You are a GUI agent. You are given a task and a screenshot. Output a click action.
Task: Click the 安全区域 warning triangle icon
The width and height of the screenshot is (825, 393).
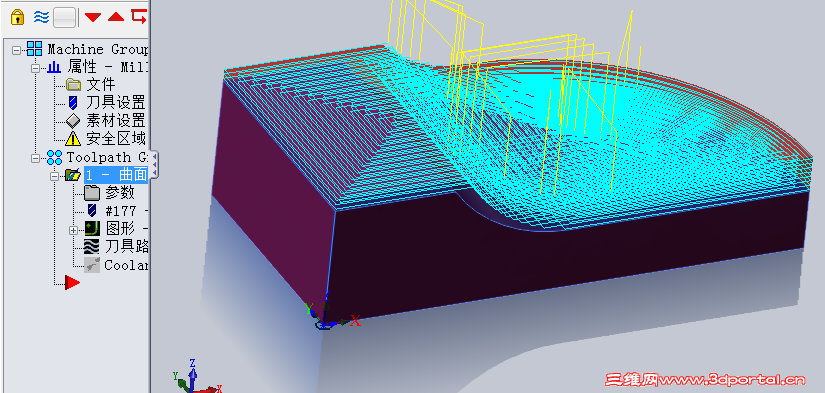click(x=73, y=139)
